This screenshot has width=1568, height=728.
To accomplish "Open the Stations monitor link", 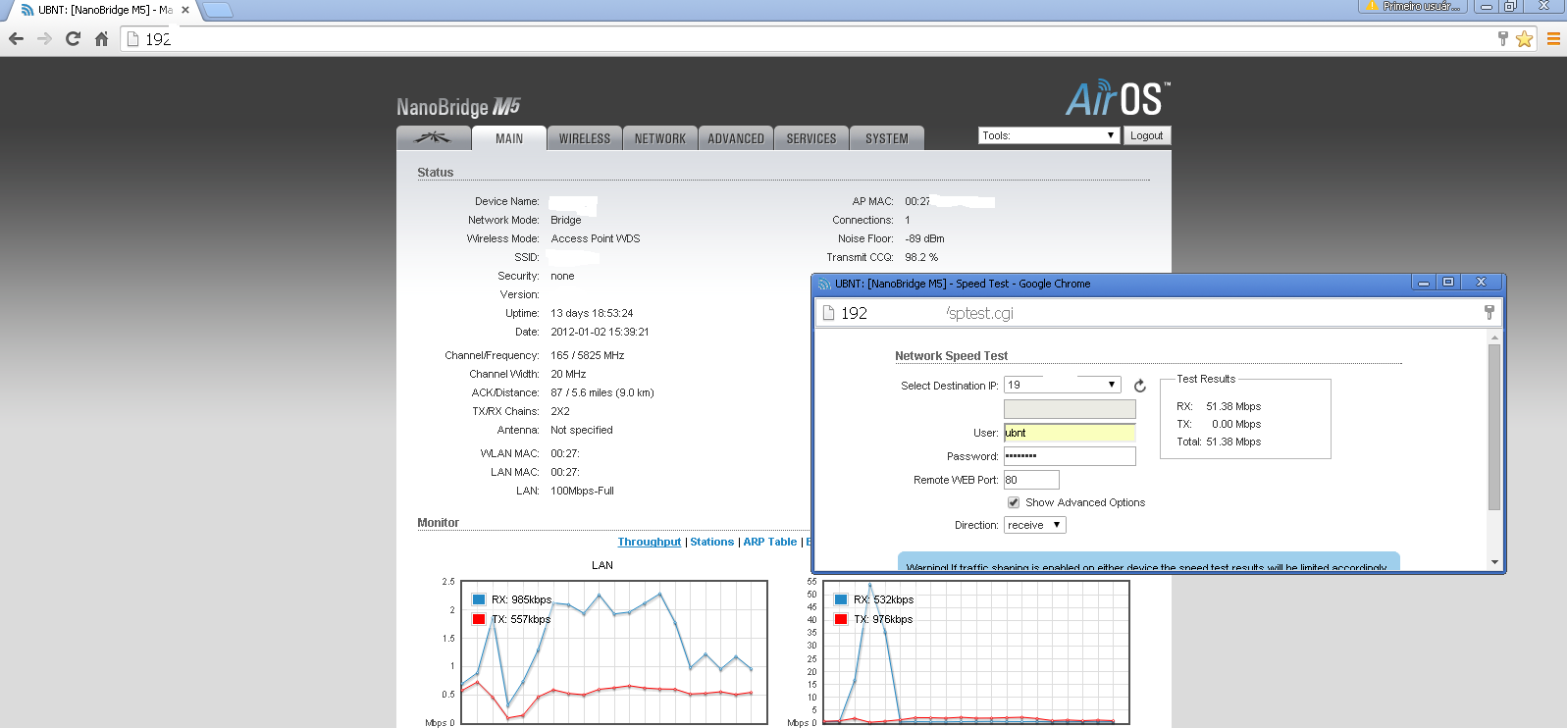I will pos(711,542).
